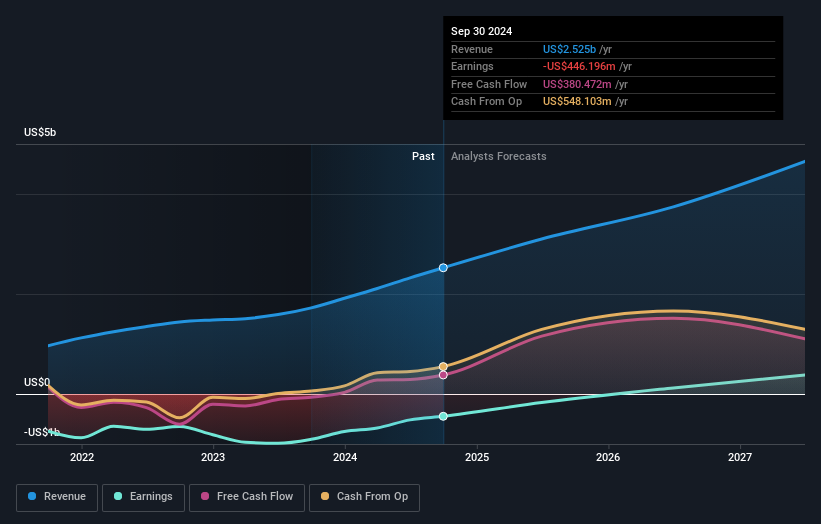Click the 2024 x-axis label
Screen dimensions: 821x524
tap(345, 457)
